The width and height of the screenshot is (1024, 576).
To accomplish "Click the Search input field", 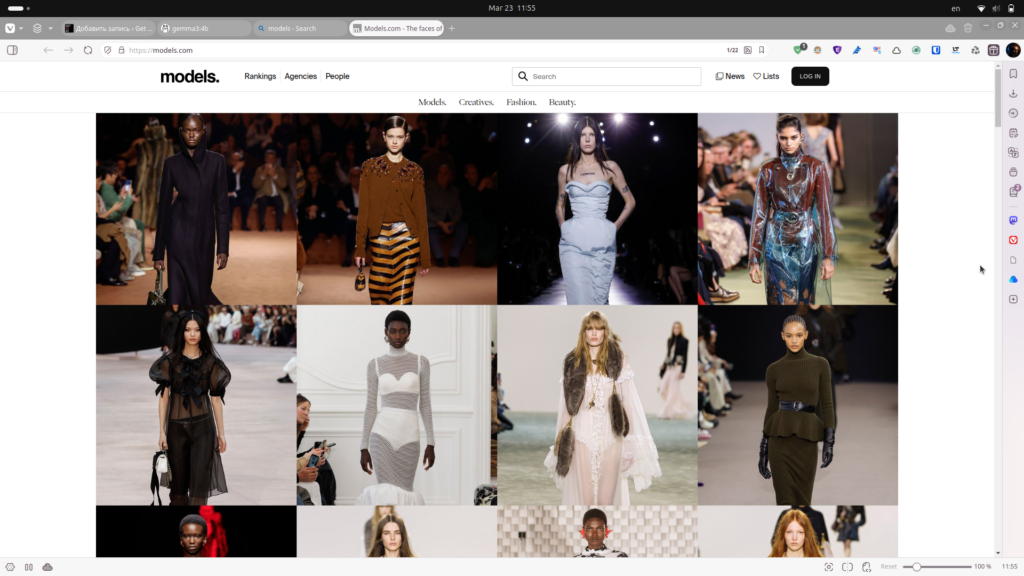I will tap(607, 76).
